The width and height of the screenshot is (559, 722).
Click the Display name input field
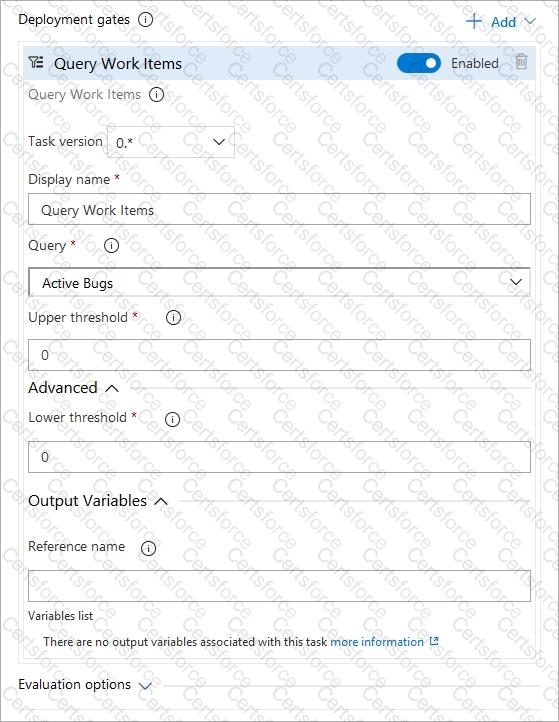(280, 210)
